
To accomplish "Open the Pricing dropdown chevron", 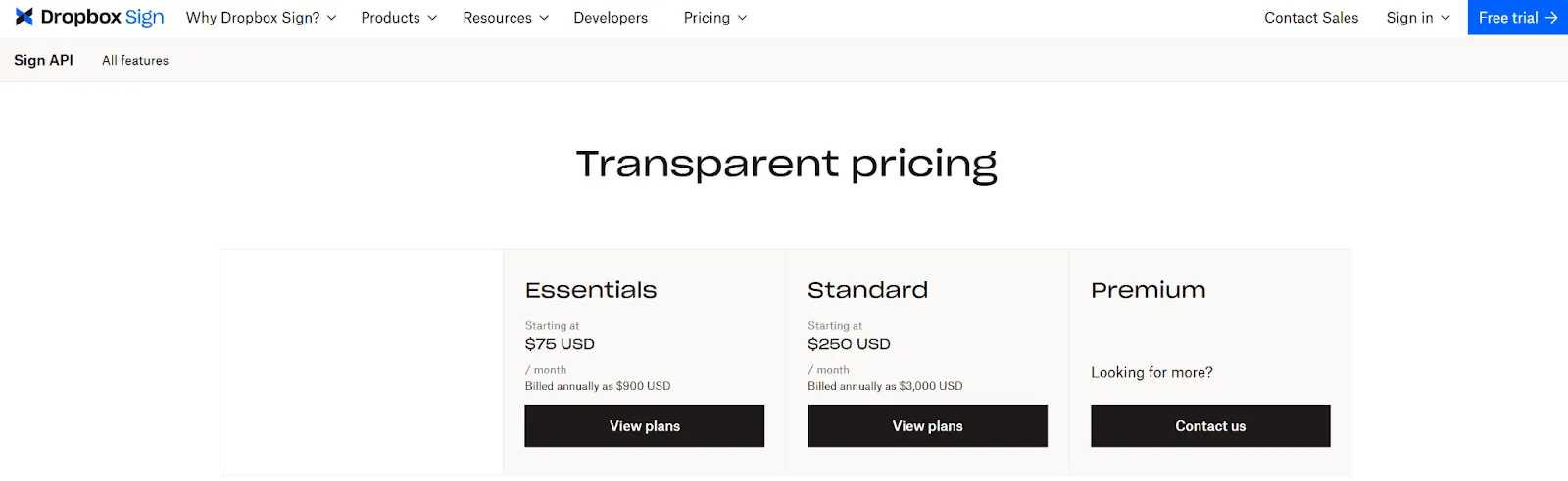I will [x=742, y=18].
